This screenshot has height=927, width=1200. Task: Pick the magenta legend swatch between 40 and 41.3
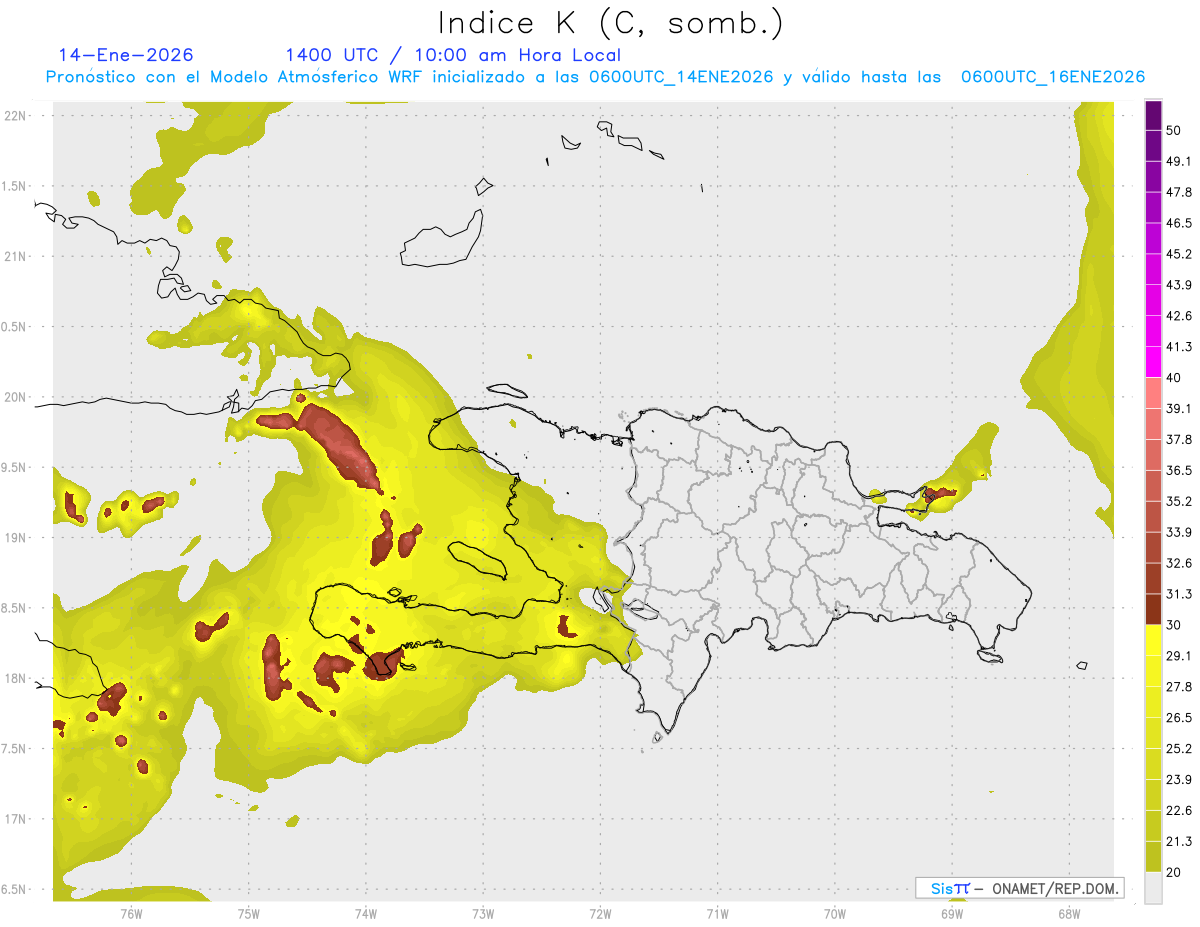click(x=1154, y=362)
